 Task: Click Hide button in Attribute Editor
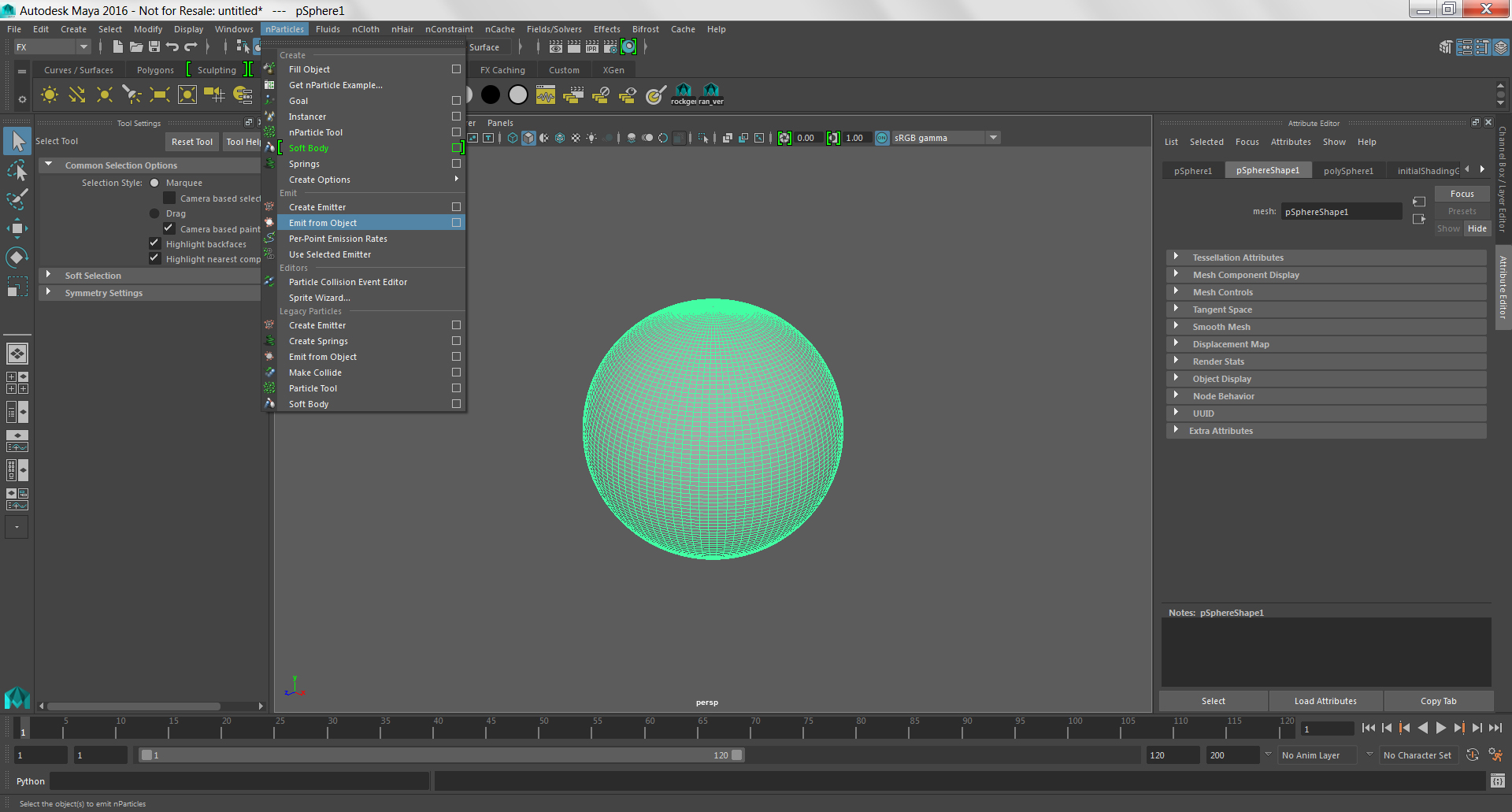(x=1477, y=228)
